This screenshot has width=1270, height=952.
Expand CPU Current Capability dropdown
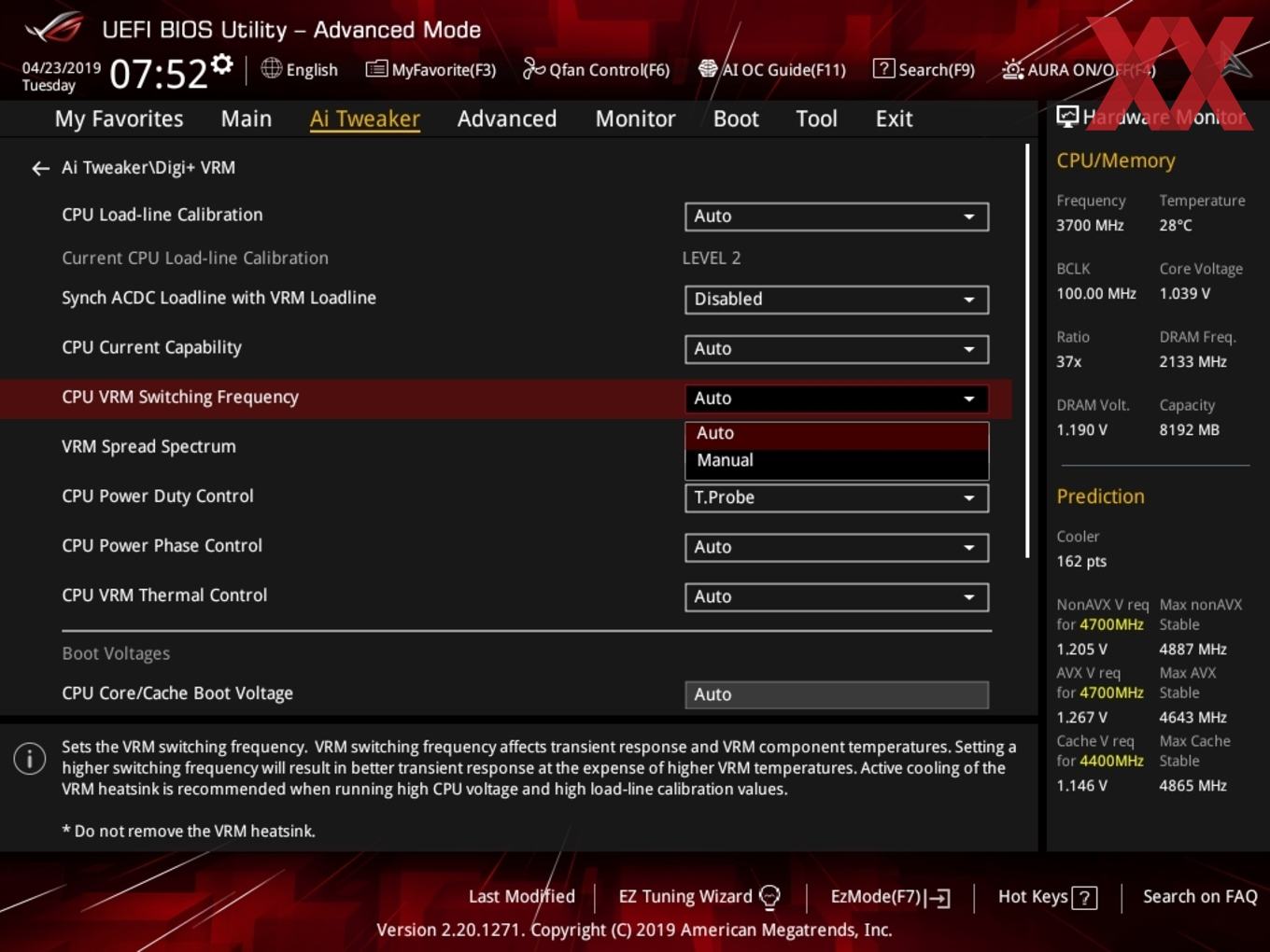pyautogui.click(x=837, y=349)
